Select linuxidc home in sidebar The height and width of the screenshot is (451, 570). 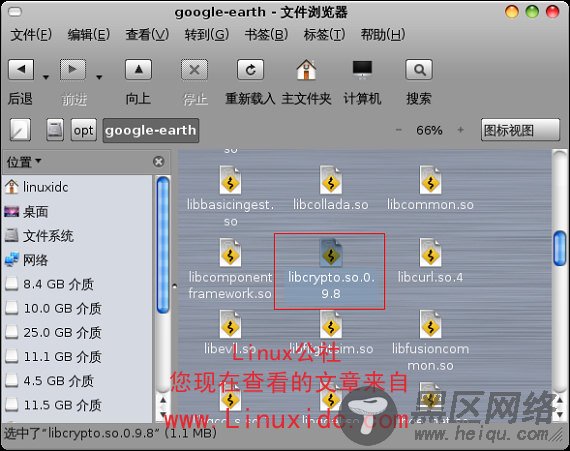tap(77, 187)
